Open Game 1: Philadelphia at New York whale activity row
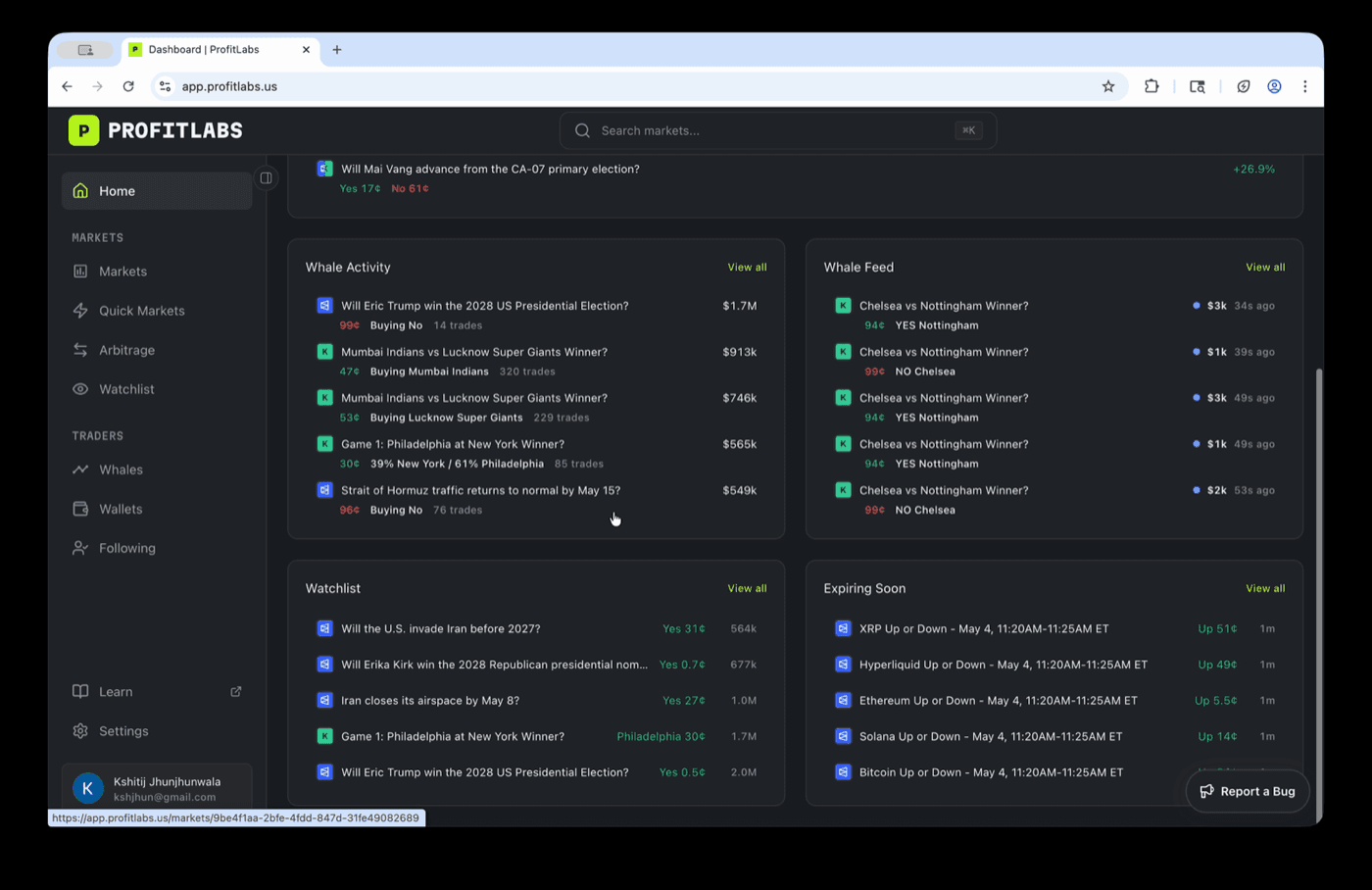This screenshot has height=890, width=1372. click(536, 453)
